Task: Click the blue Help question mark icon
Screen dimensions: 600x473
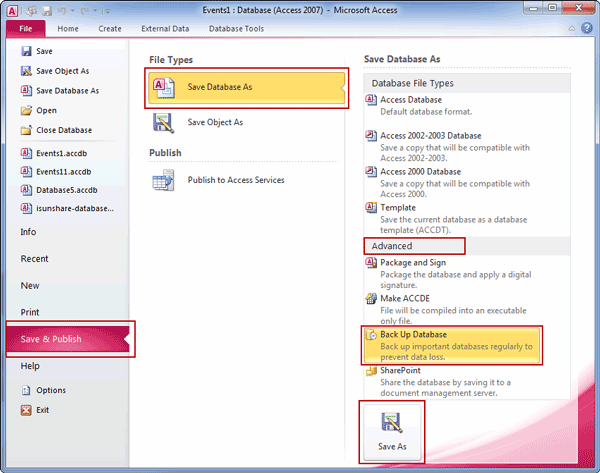Action: point(587,28)
